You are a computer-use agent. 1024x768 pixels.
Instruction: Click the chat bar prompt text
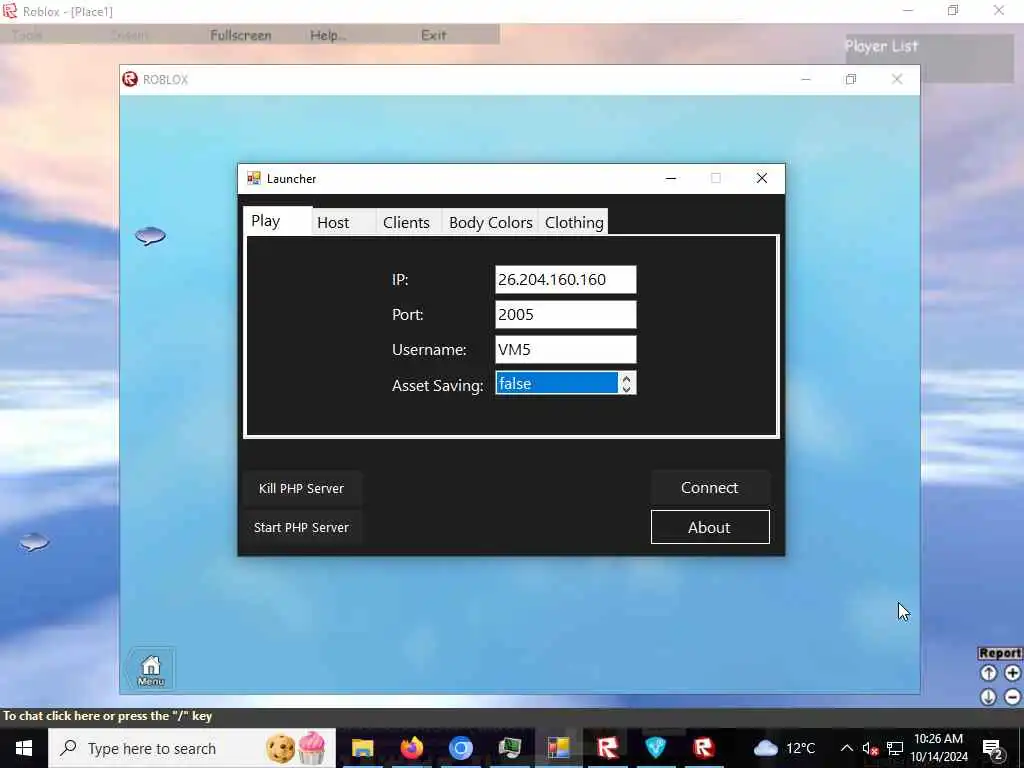108,716
